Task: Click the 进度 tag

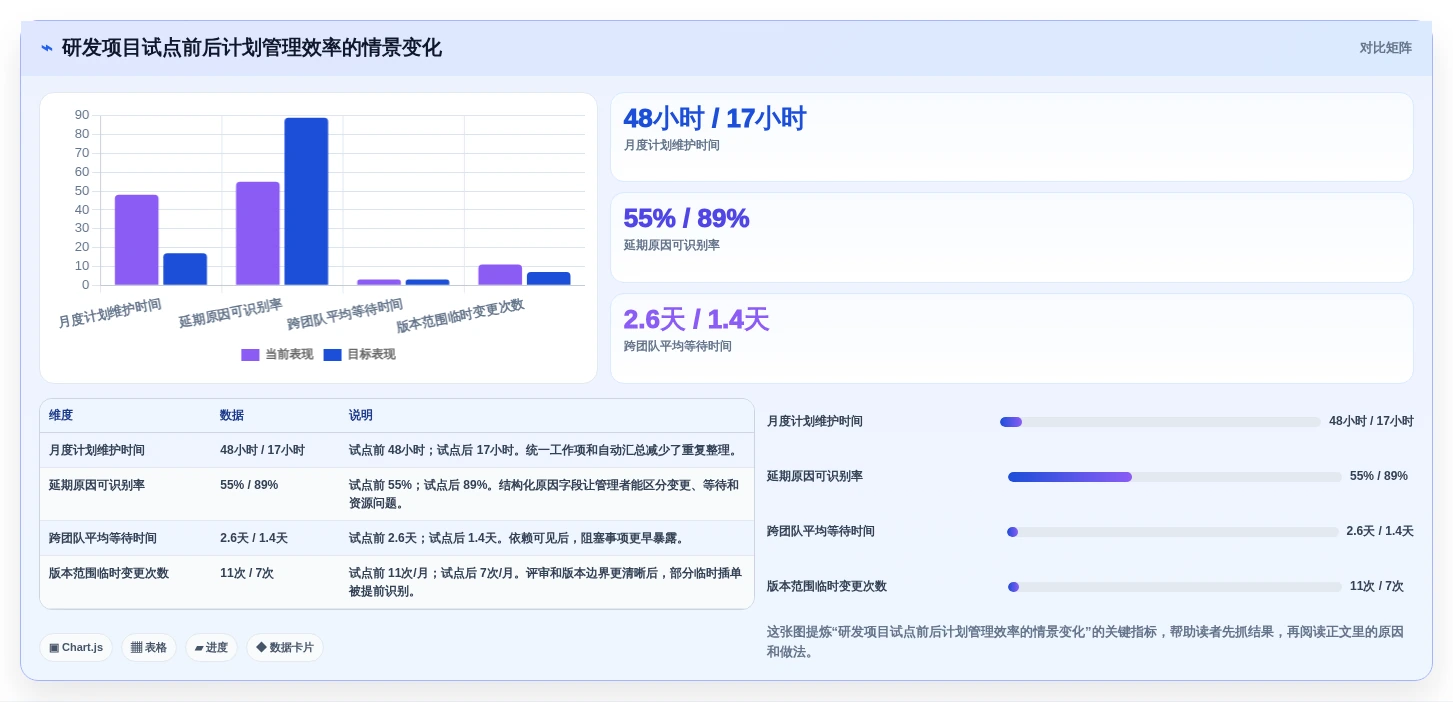Action: click(211, 648)
